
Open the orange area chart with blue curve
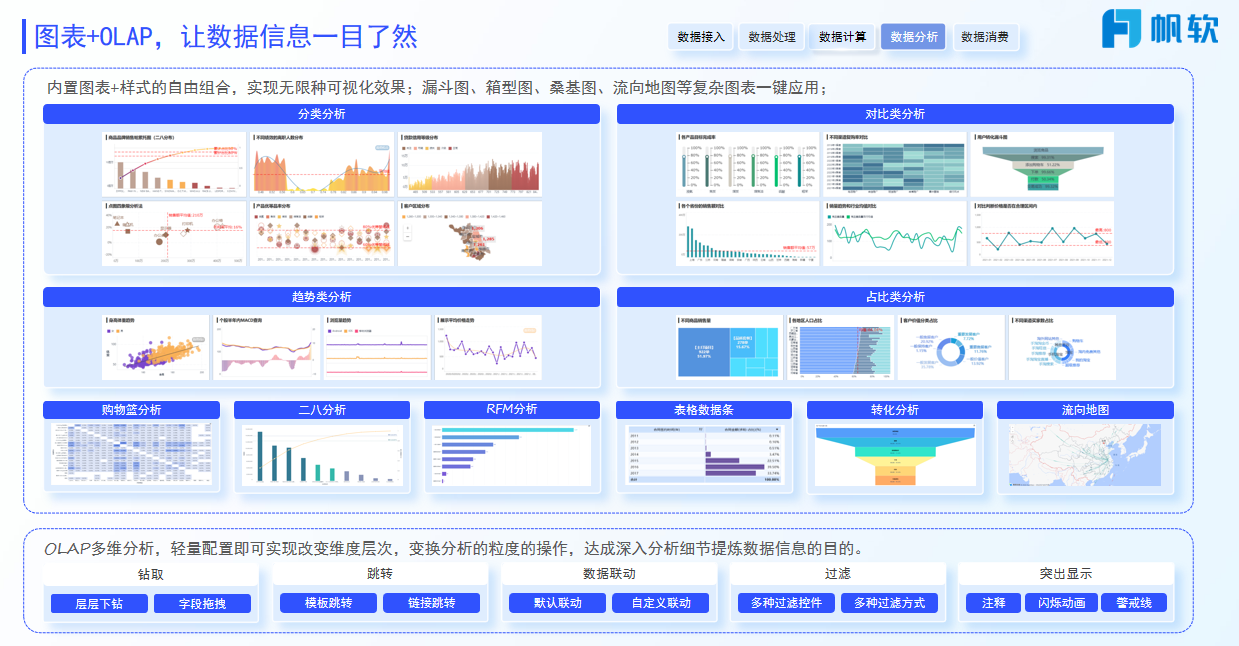click(x=321, y=164)
